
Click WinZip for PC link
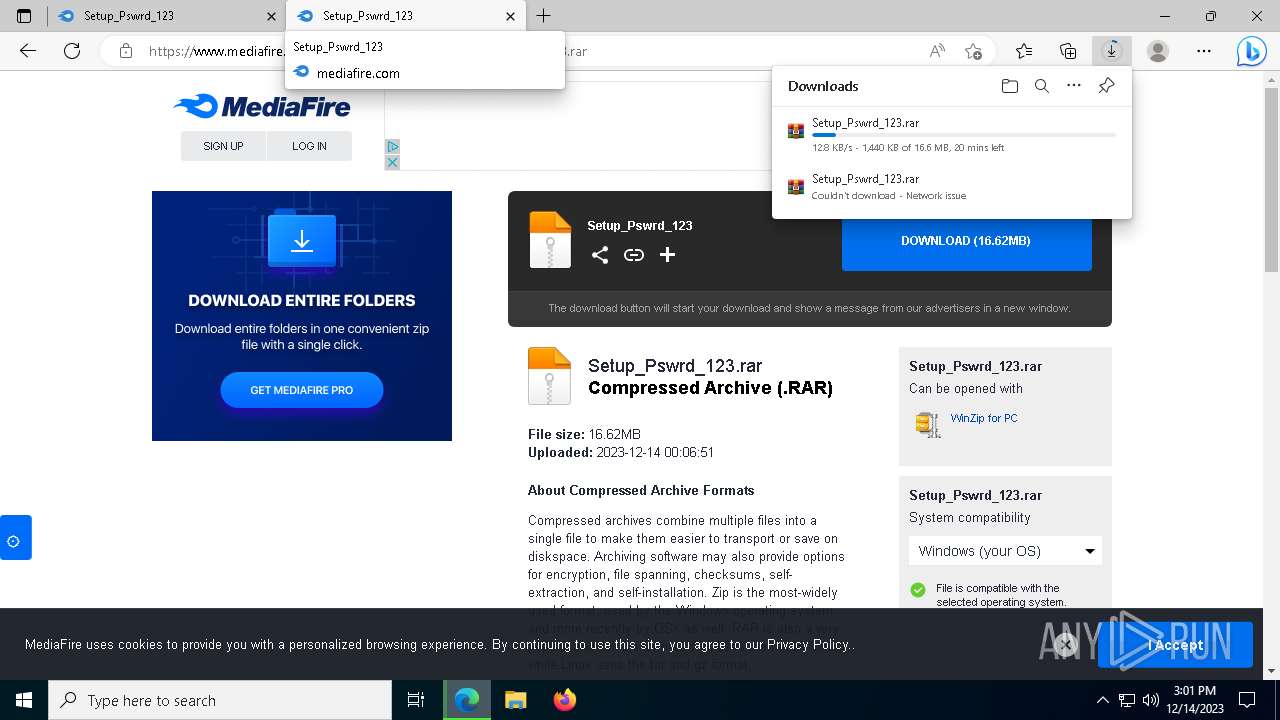click(x=984, y=418)
